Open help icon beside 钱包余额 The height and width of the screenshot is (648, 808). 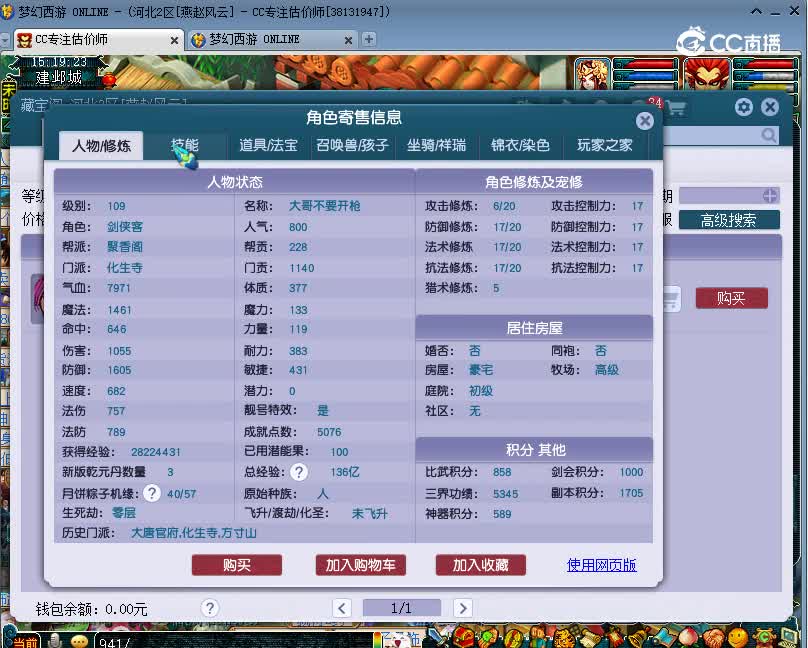point(210,608)
